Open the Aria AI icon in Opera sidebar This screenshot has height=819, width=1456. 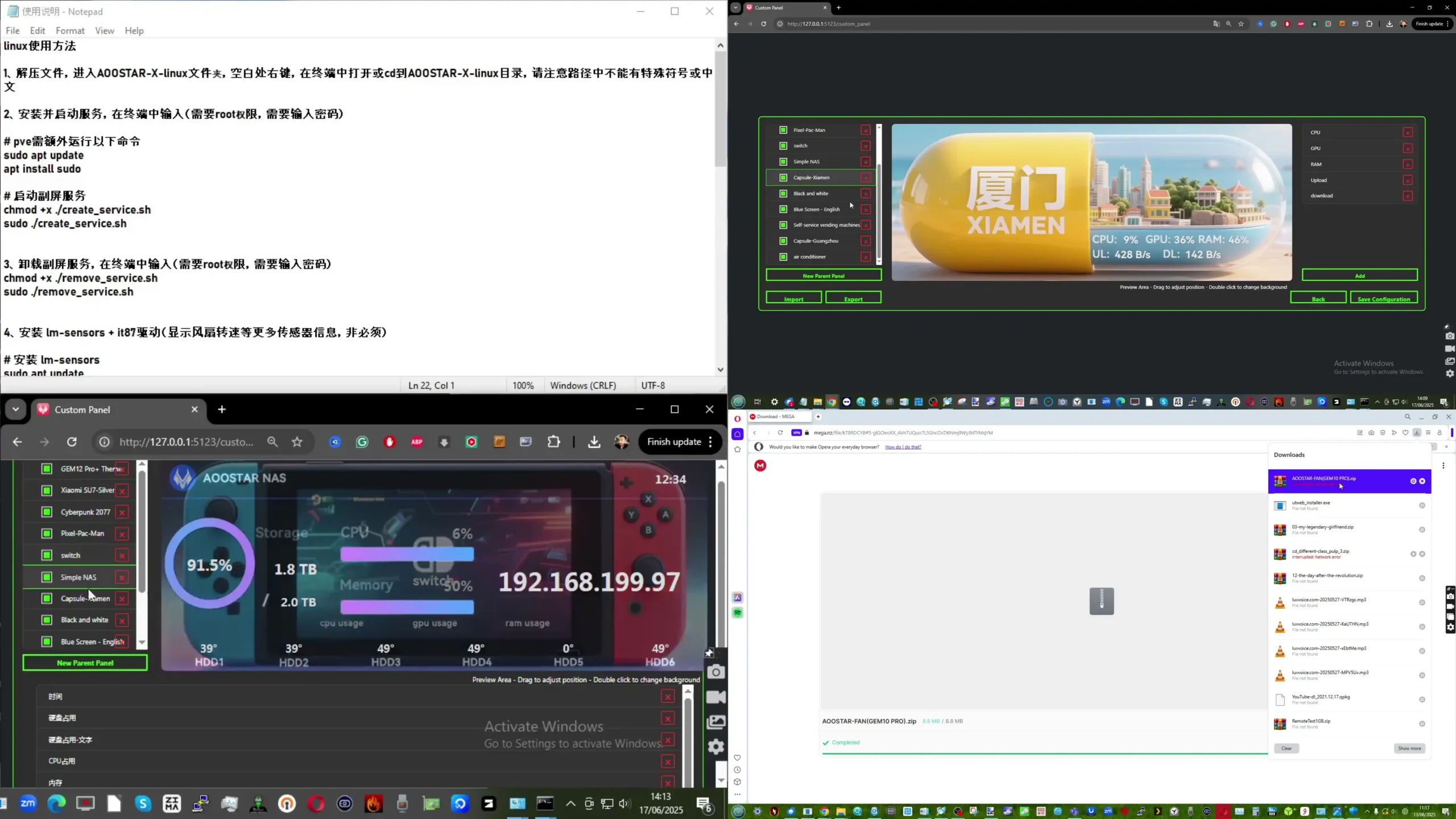pyautogui.click(x=738, y=598)
